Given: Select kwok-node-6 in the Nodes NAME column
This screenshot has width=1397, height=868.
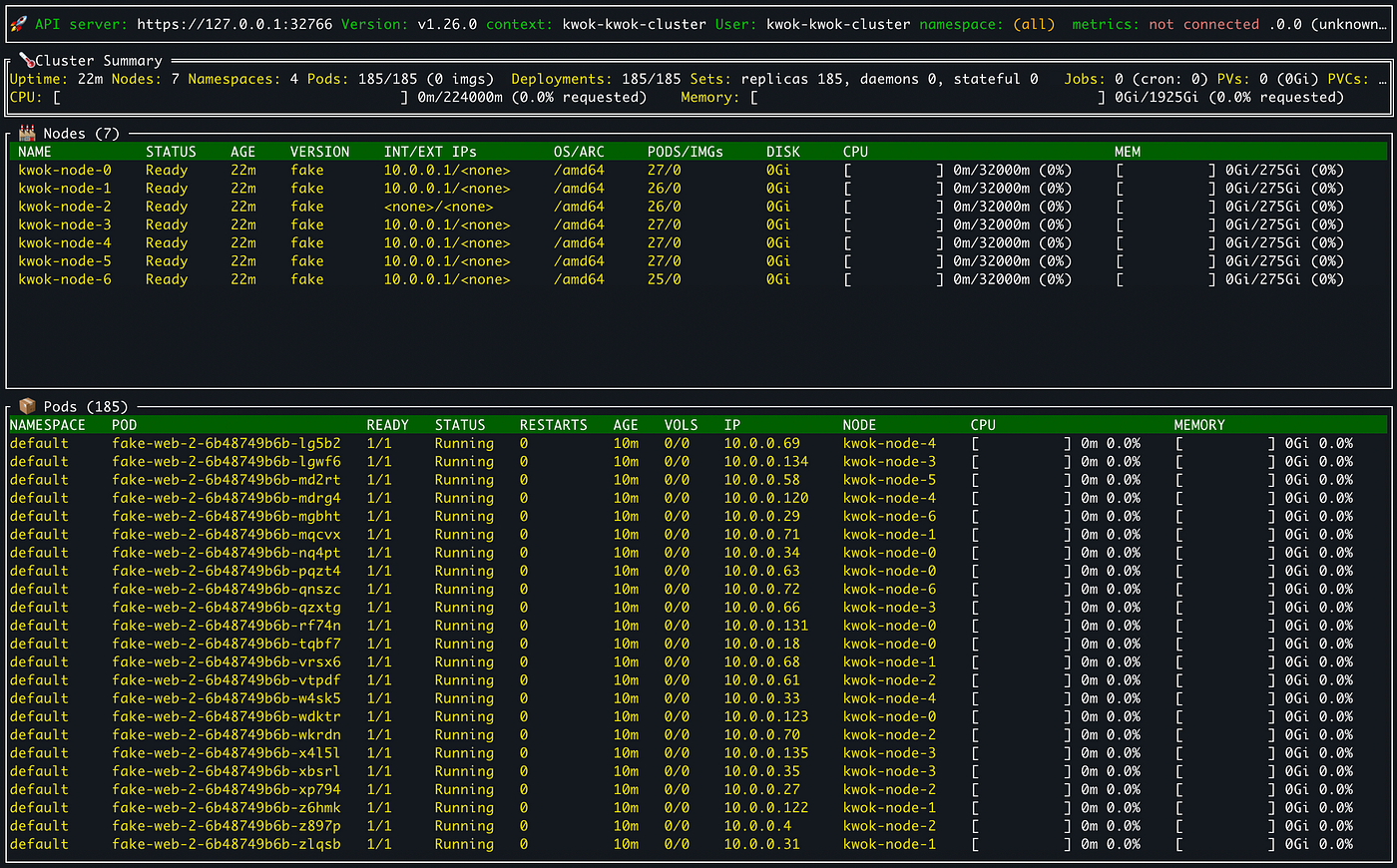Looking at the screenshot, I should click(65, 279).
